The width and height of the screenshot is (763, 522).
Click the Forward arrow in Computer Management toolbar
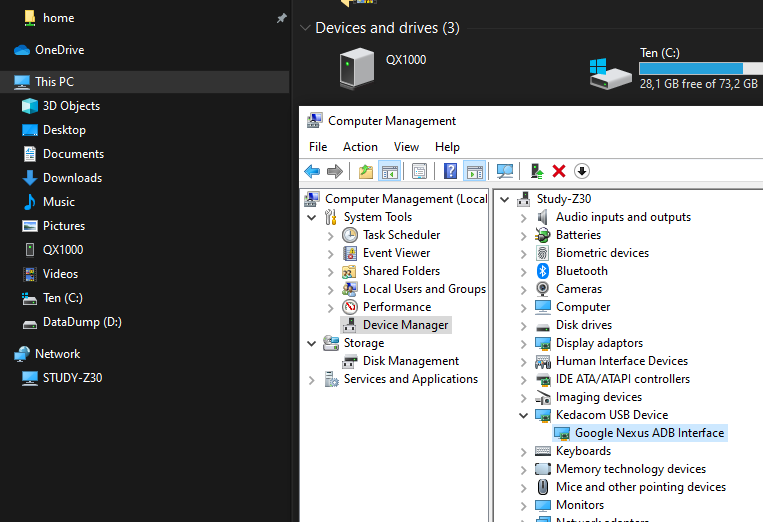point(335,171)
